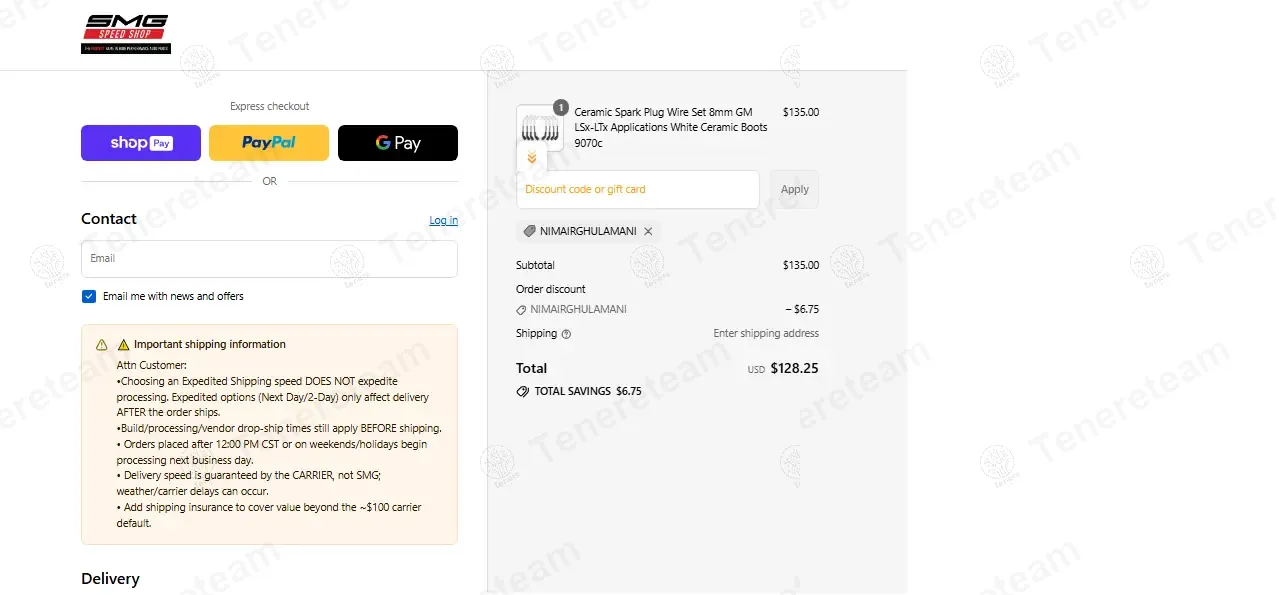This screenshot has width=1279, height=595.
Task: Click the Shipping help question mark icon
Action: point(566,334)
